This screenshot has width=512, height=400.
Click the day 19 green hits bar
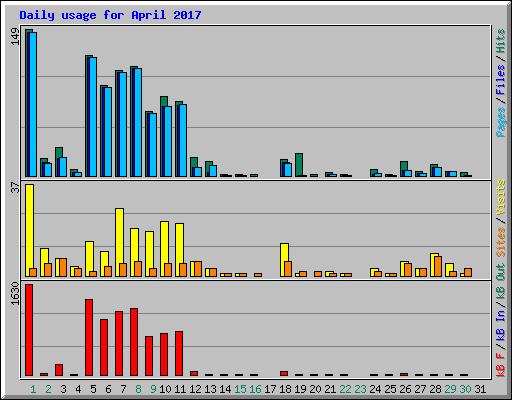pyautogui.click(x=299, y=165)
